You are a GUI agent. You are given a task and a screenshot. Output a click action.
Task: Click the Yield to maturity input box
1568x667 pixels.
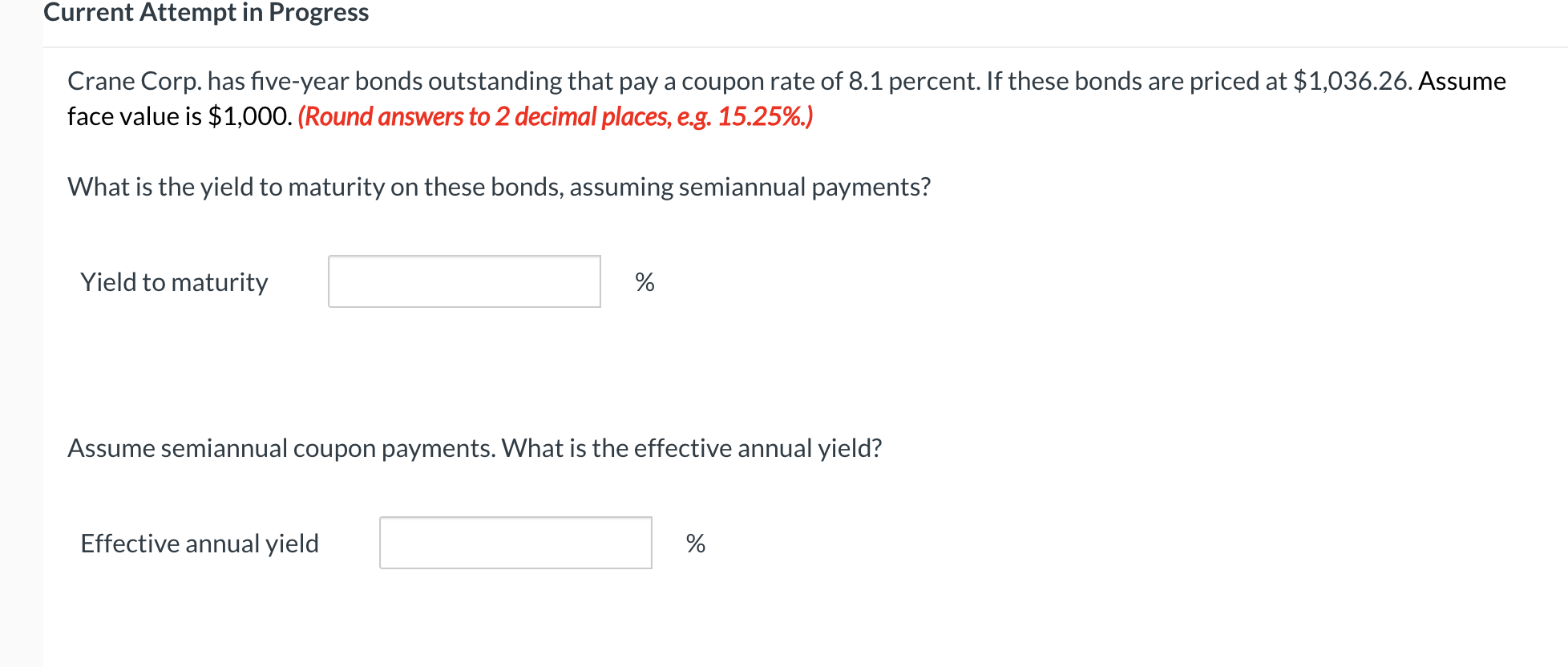(464, 281)
